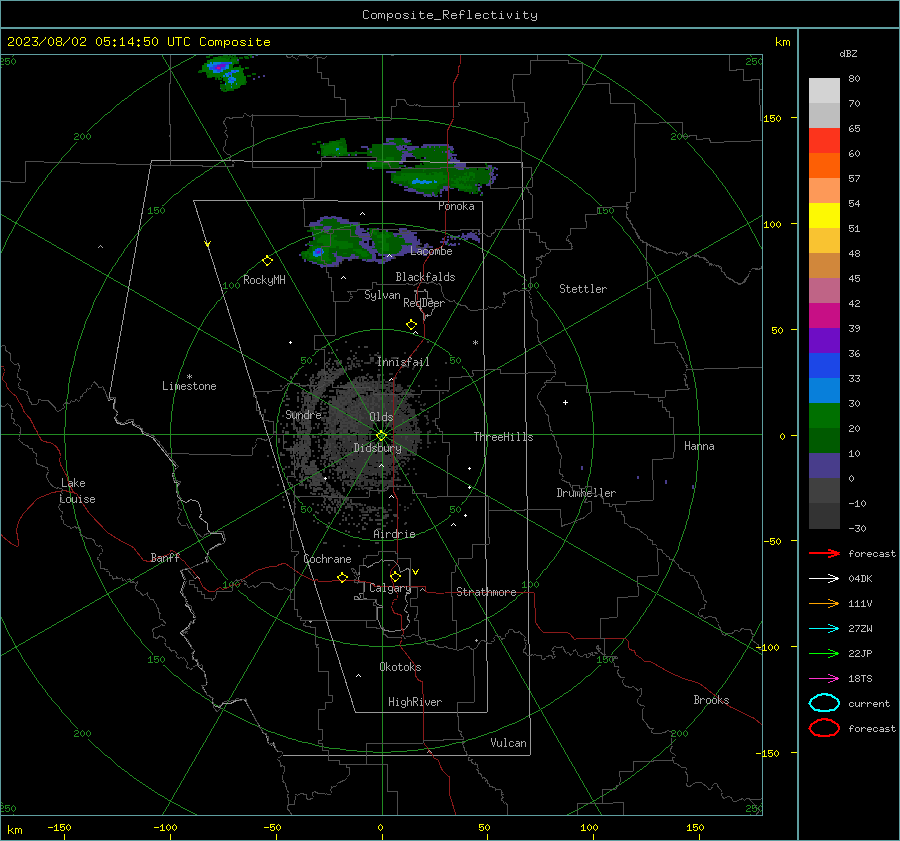Select the Stettler label
The height and width of the screenshot is (841, 900).
583,289
